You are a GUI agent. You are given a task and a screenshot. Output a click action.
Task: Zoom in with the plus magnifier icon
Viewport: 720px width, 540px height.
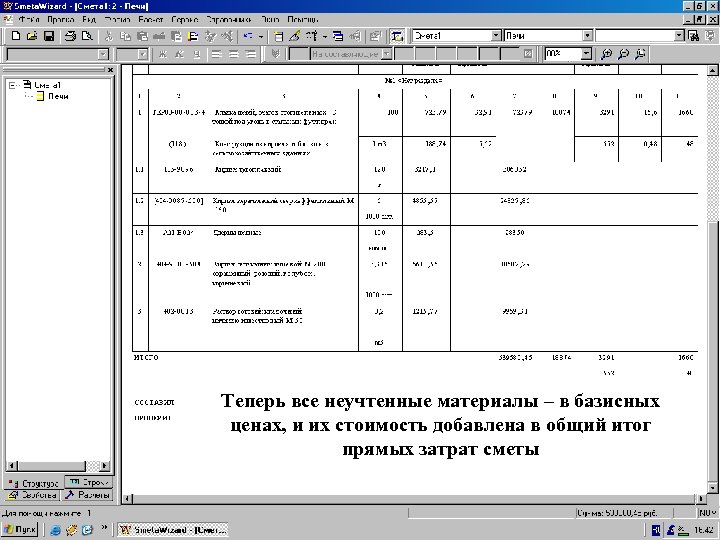point(607,54)
